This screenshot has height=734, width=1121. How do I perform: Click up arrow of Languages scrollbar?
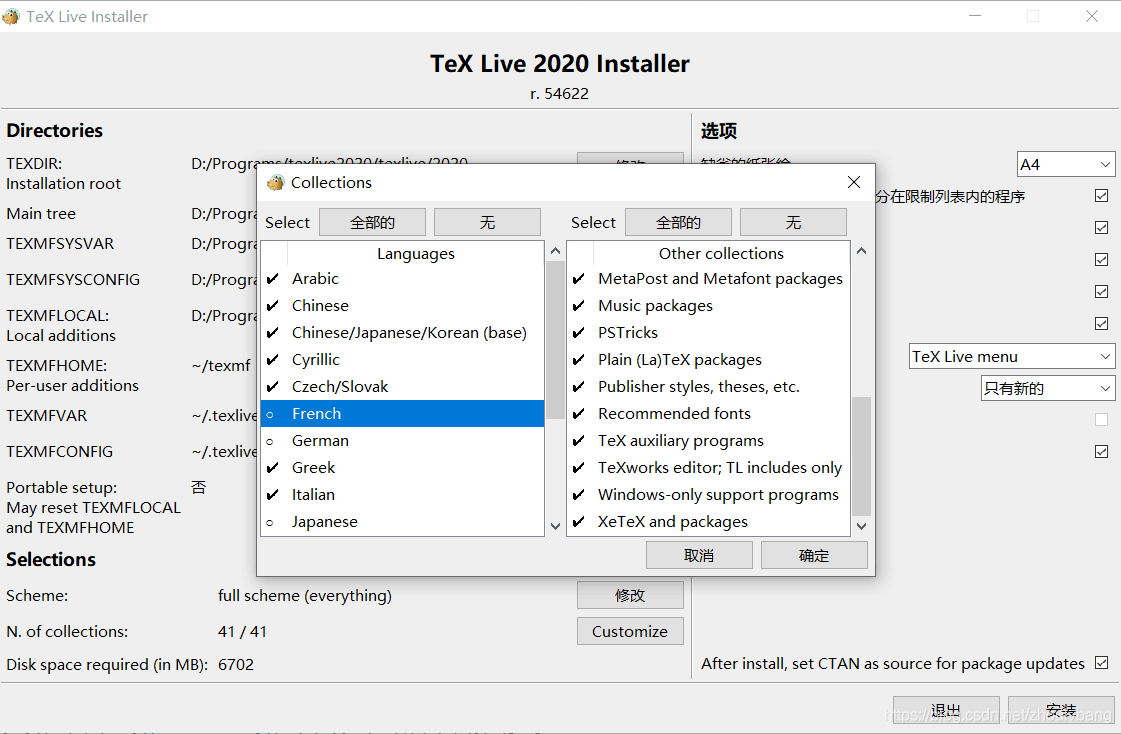click(x=555, y=252)
